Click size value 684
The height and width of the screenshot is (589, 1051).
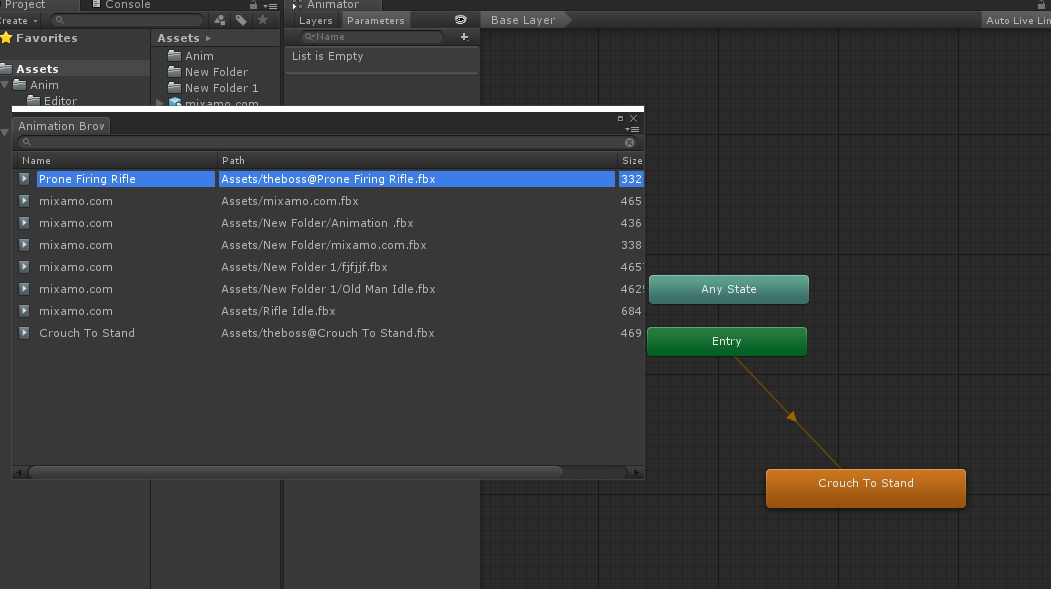[631, 311]
